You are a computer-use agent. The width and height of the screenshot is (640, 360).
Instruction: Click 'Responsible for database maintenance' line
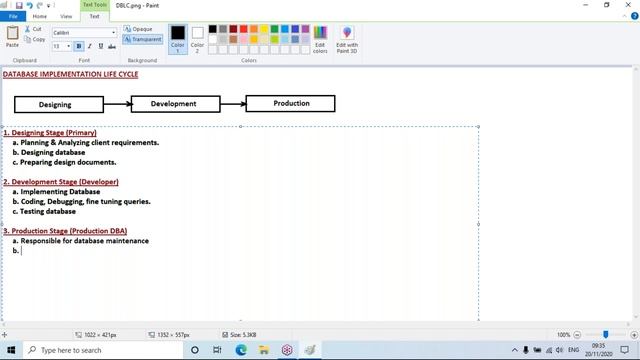click(x=84, y=241)
